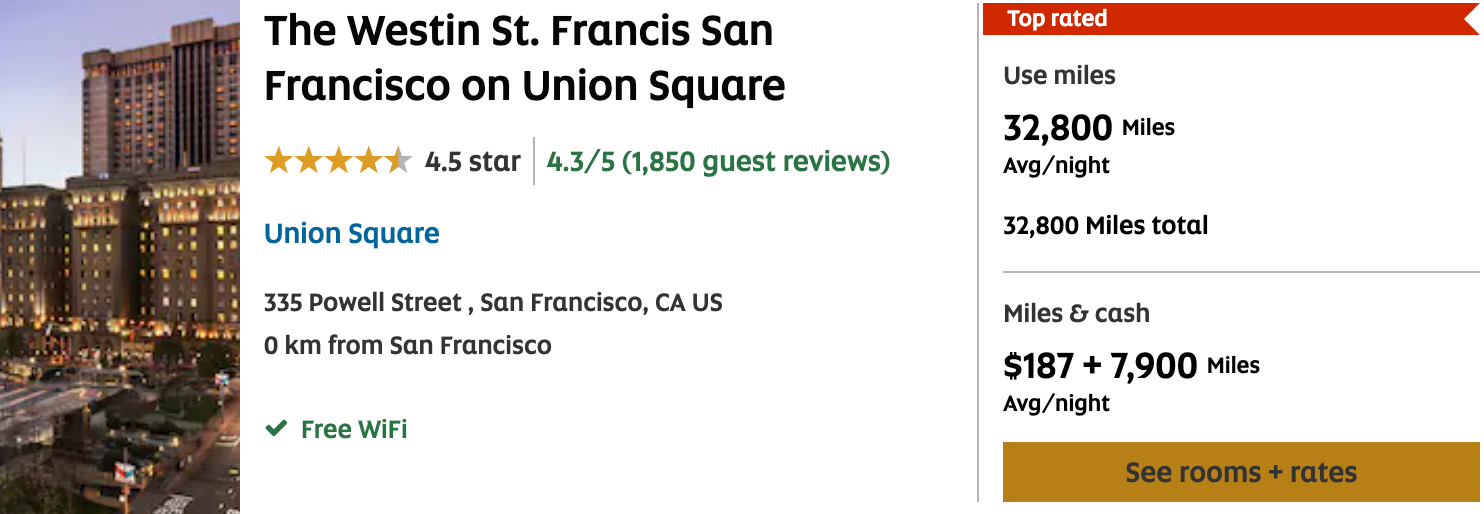Open The Westin St. Francis hotel title
This screenshot has width=1484, height=514.
coord(524,59)
